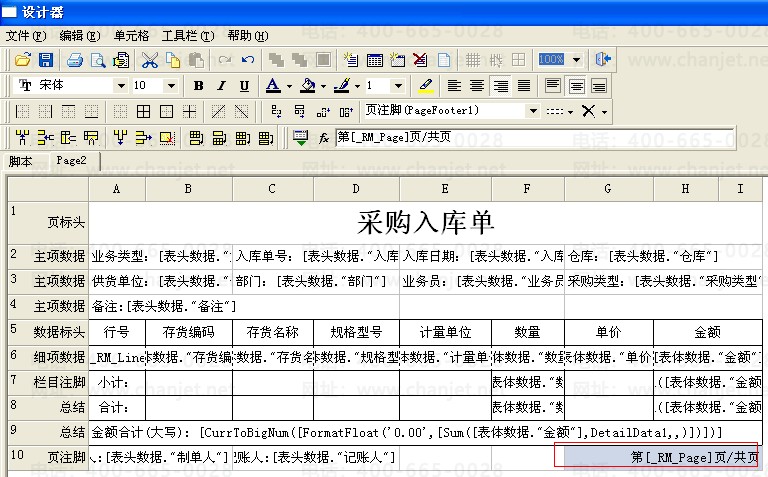Select the 存货编码 header cell
This screenshot has width=768, height=477.
click(189, 333)
